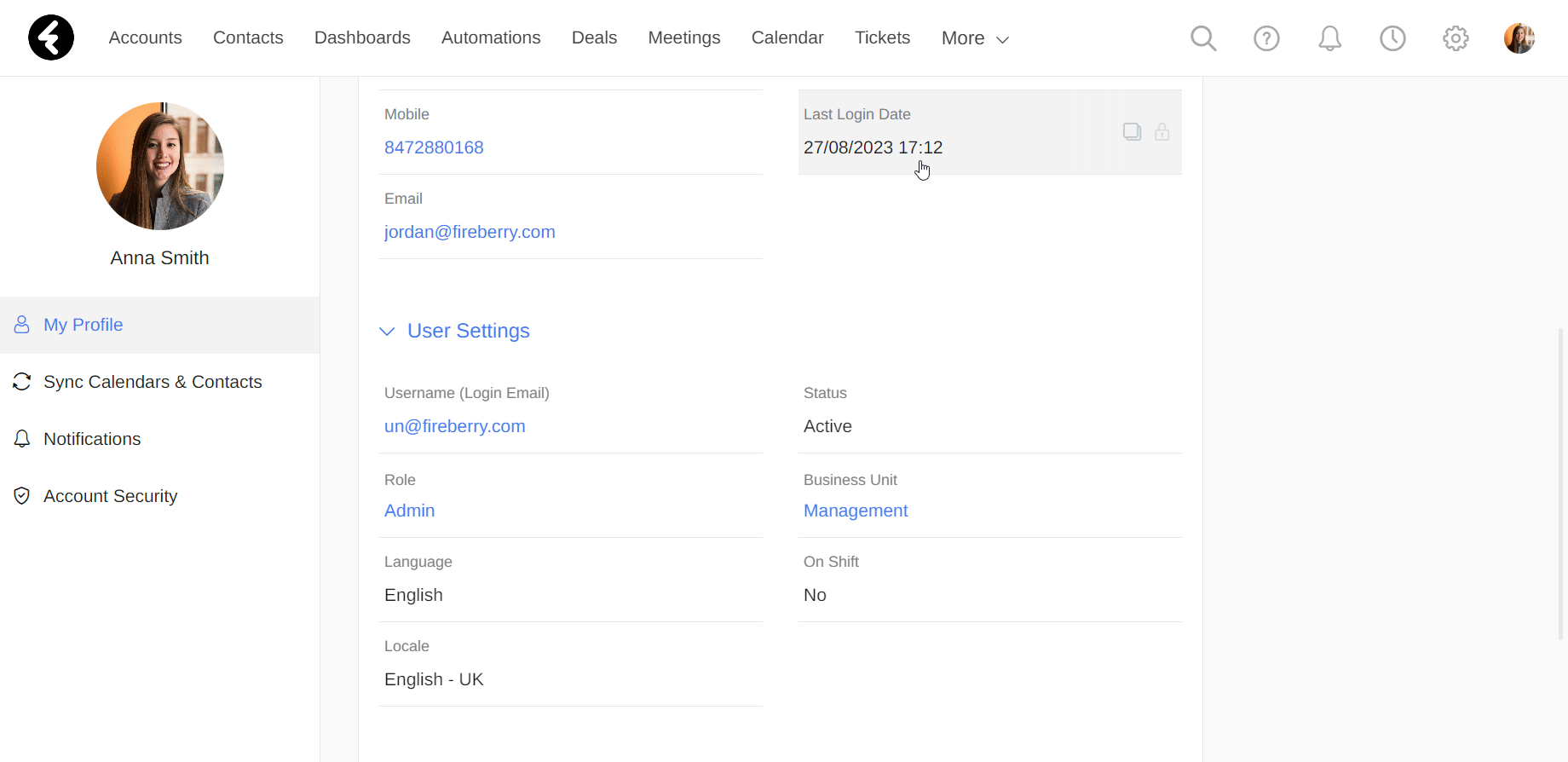Open the notifications bell in top bar
This screenshot has width=1568, height=762.
[x=1329, y=38]
